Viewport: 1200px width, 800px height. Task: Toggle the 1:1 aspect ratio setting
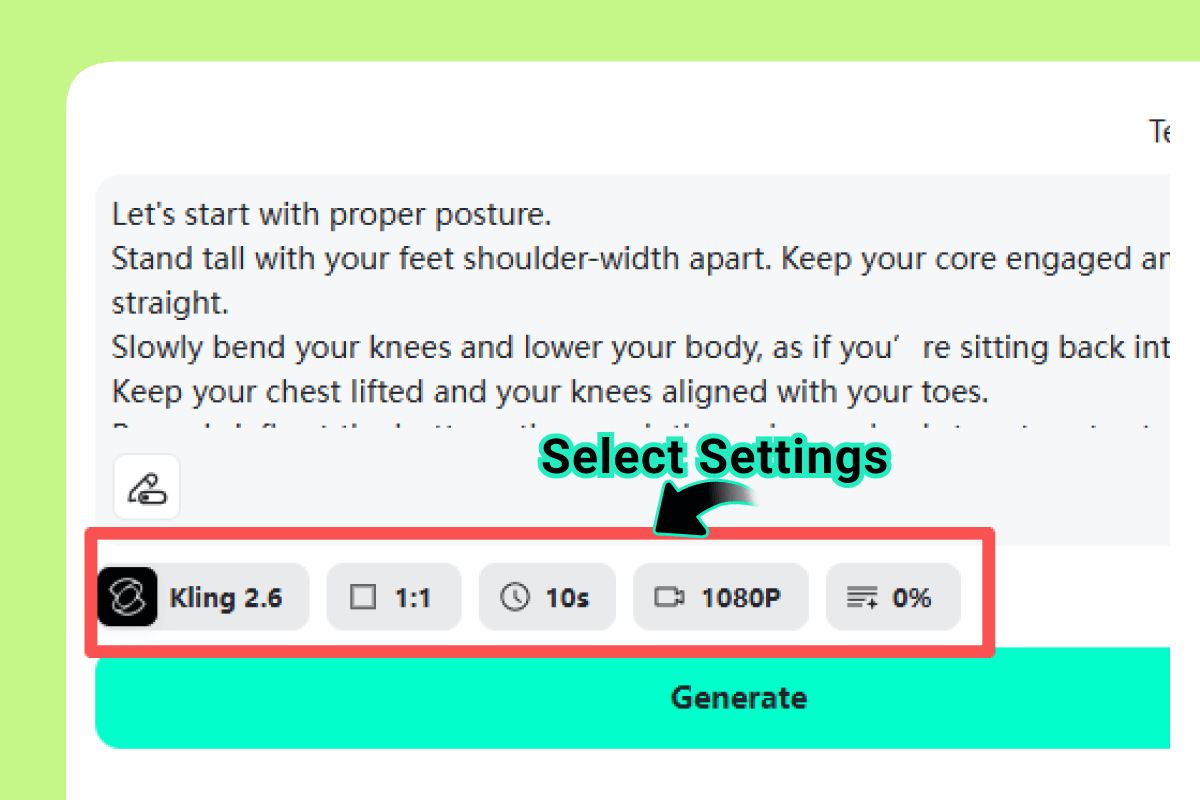click(394, 597)
